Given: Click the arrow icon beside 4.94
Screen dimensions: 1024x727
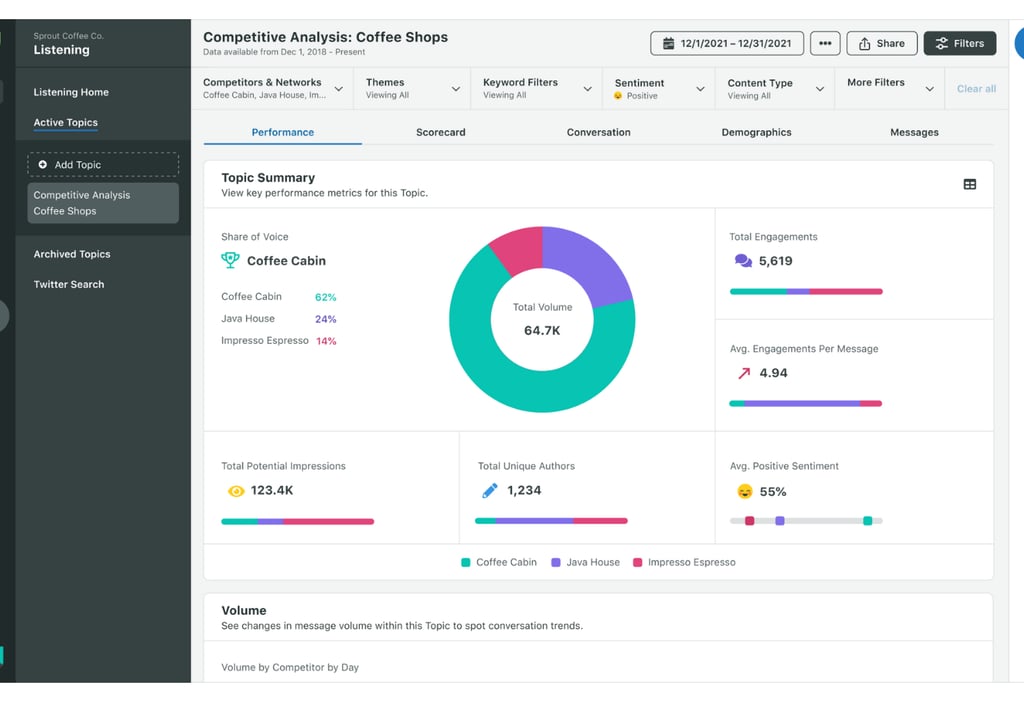Looking at the screenshot, I should [744, 373].
